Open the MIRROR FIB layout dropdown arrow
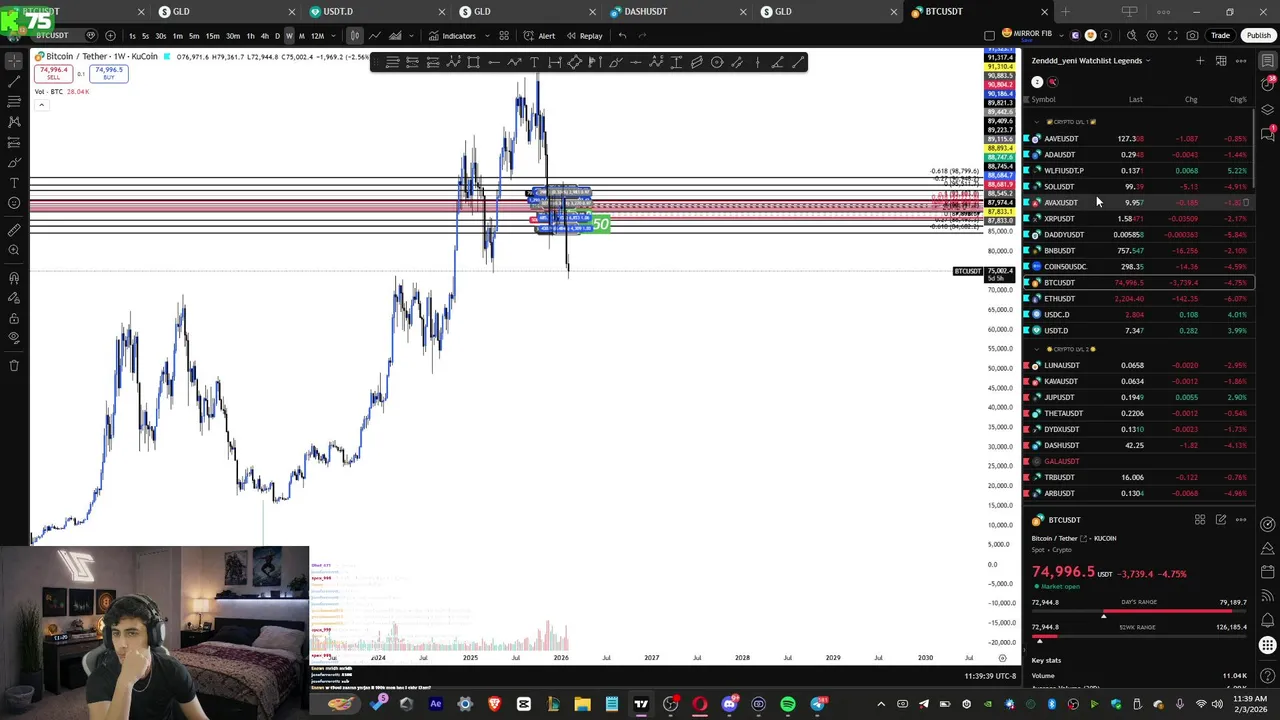Viewport: 1280px width, 720px height. (x=1060, y=36)
